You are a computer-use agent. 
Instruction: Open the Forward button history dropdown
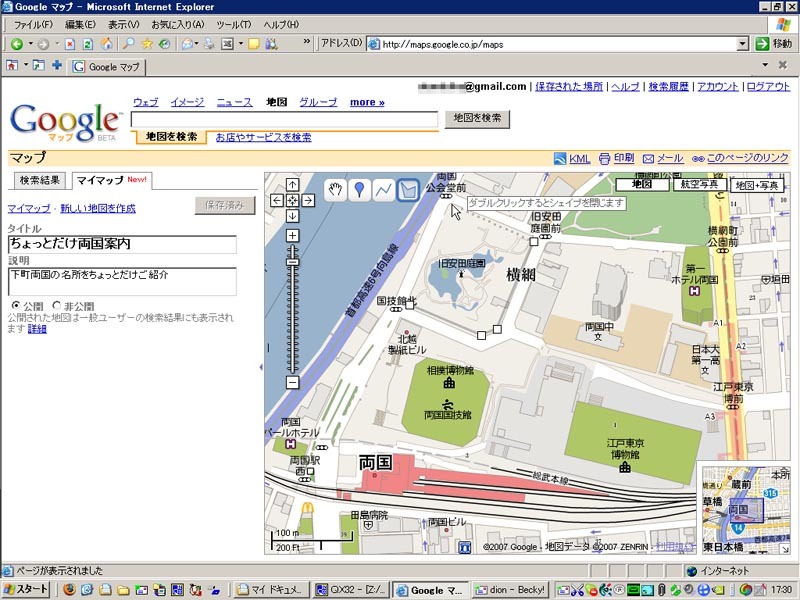57,44
